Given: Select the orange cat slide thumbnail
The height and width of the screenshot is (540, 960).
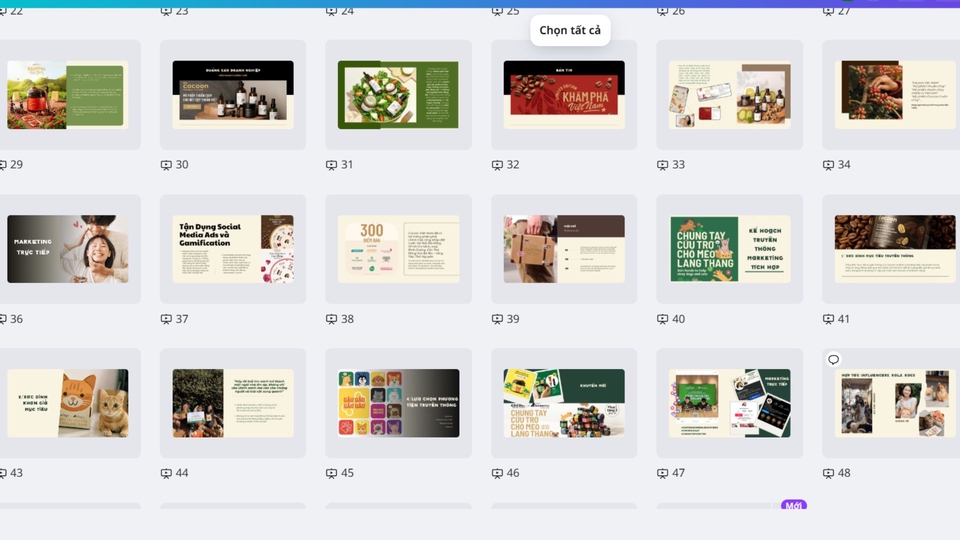Looking at the screenshot, I should (x=68, y=403).
